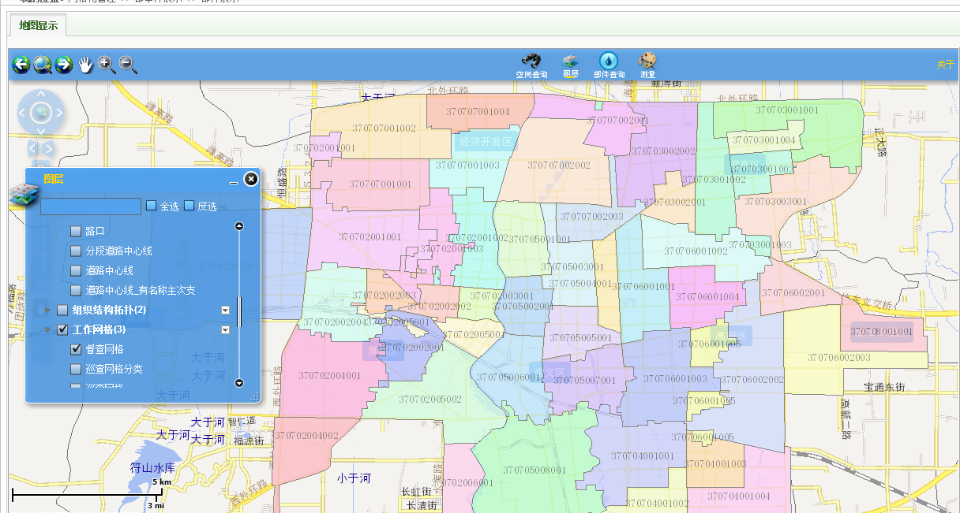The height and width of the screenshot is (513, 960).
Task: Enable the 分段道路中心线 layer checkbox
Action: (x=75, y=251)
